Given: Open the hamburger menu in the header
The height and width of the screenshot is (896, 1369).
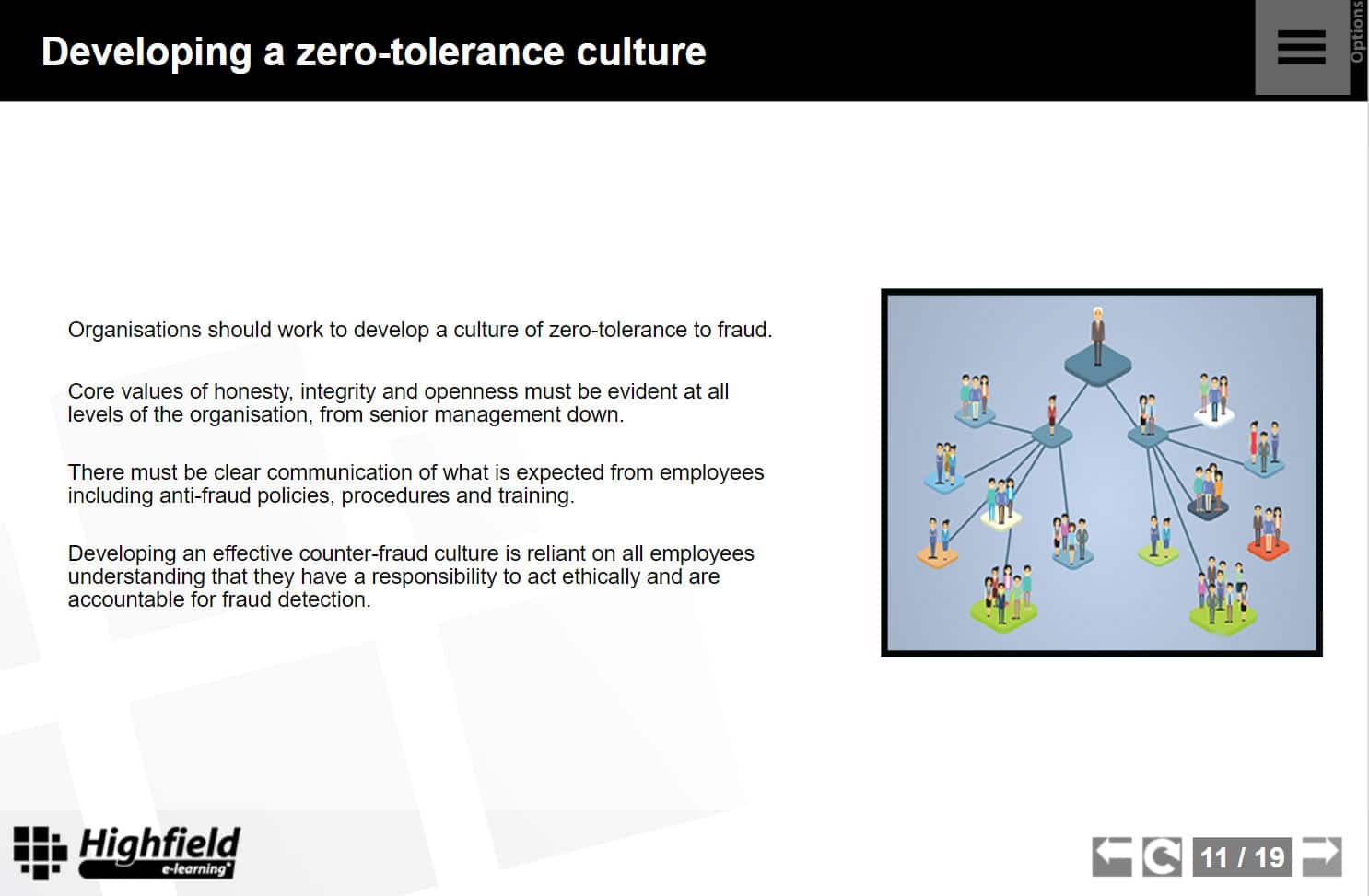Looking at the screenshot, I should coord(1301,48).
